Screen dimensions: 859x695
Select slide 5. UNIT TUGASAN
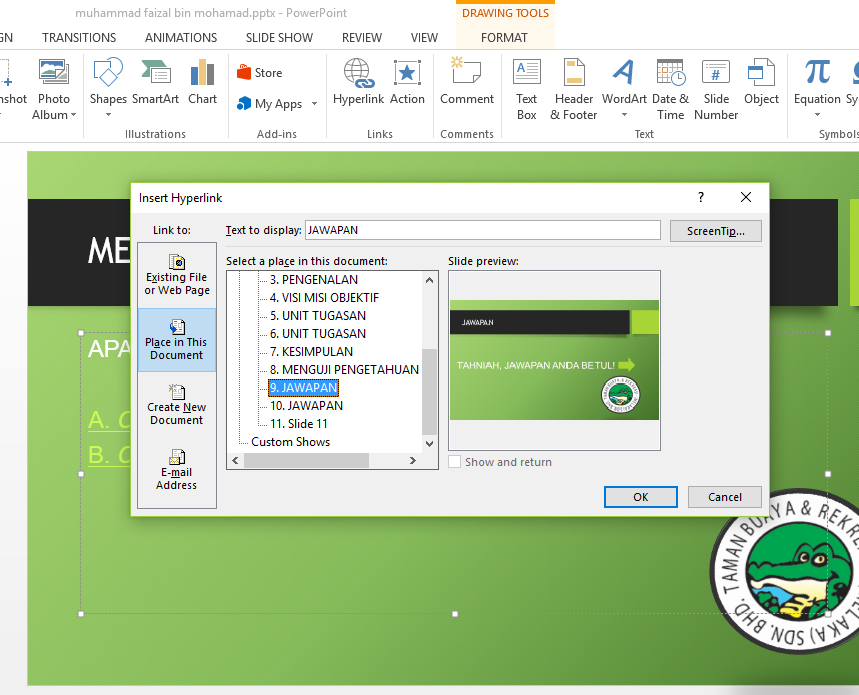[318, 315]
